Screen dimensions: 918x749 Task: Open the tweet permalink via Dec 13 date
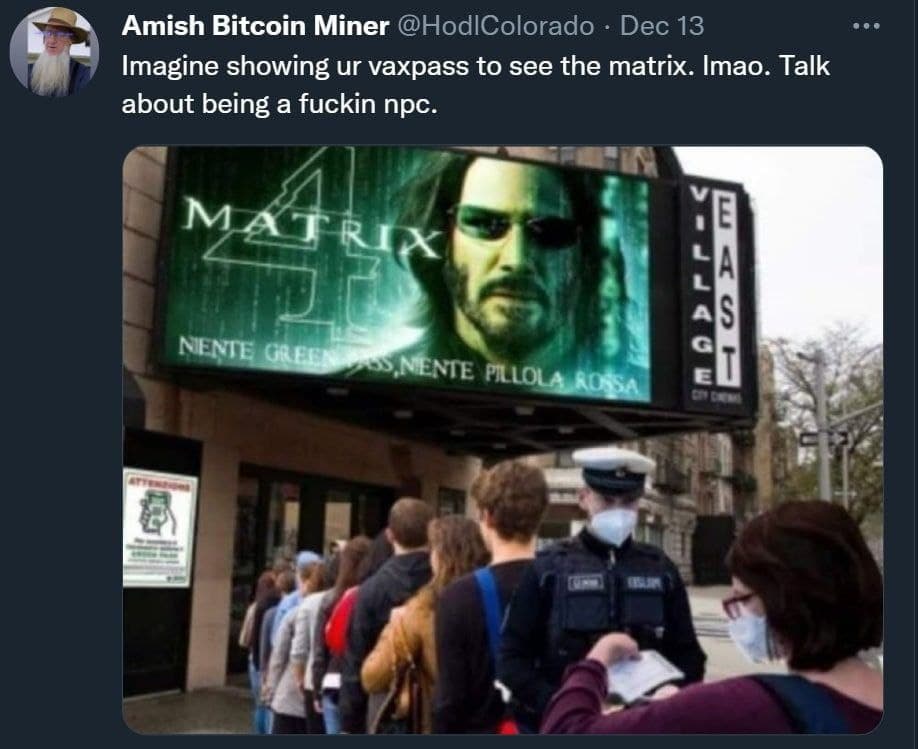pos(662,26)
